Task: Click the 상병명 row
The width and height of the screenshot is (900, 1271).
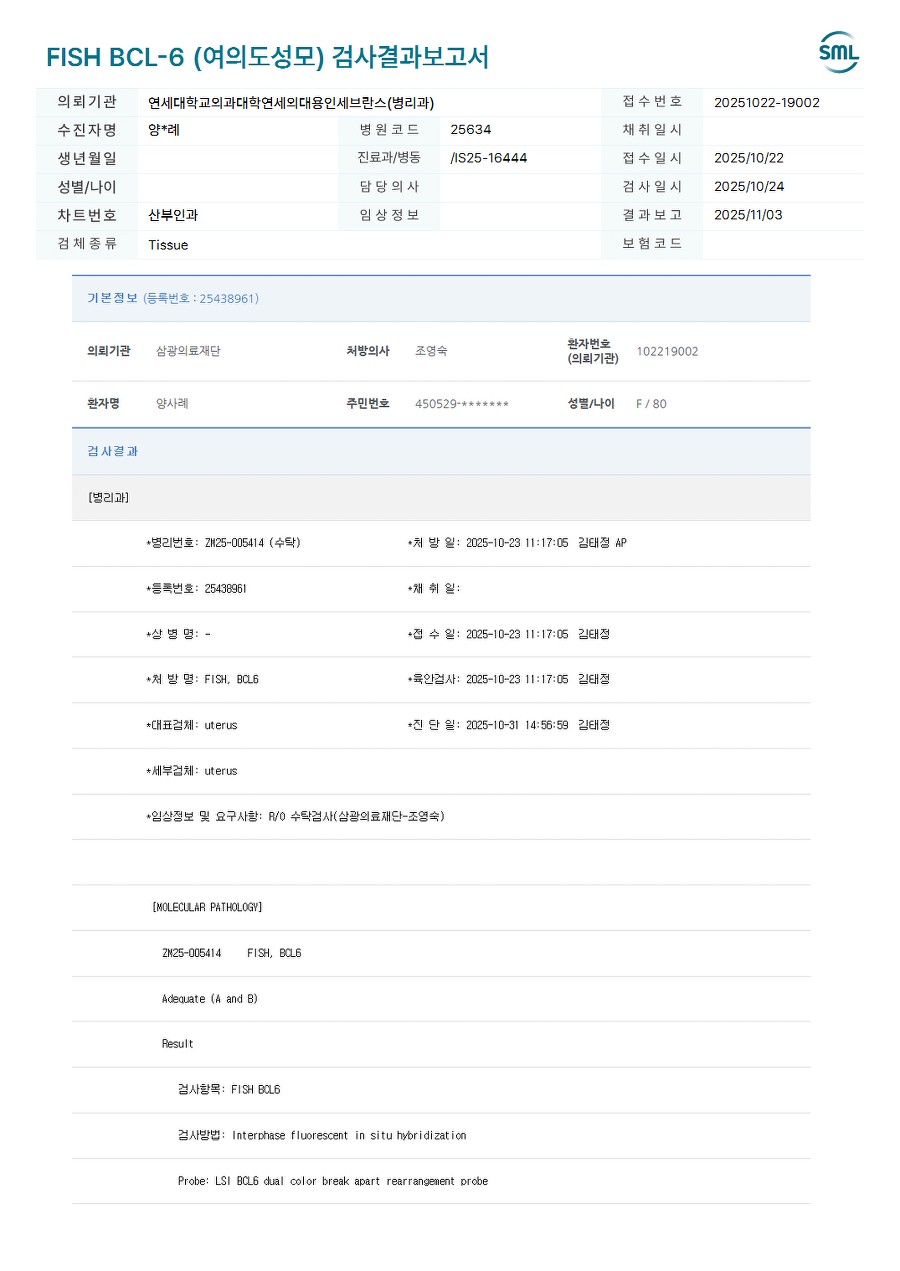Action: (x=178, y=634)
